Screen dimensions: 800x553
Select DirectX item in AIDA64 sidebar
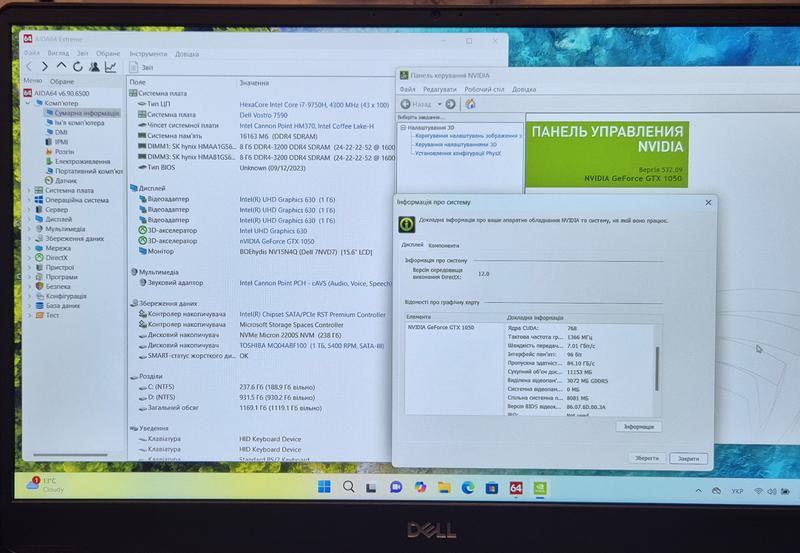(59, 257)
